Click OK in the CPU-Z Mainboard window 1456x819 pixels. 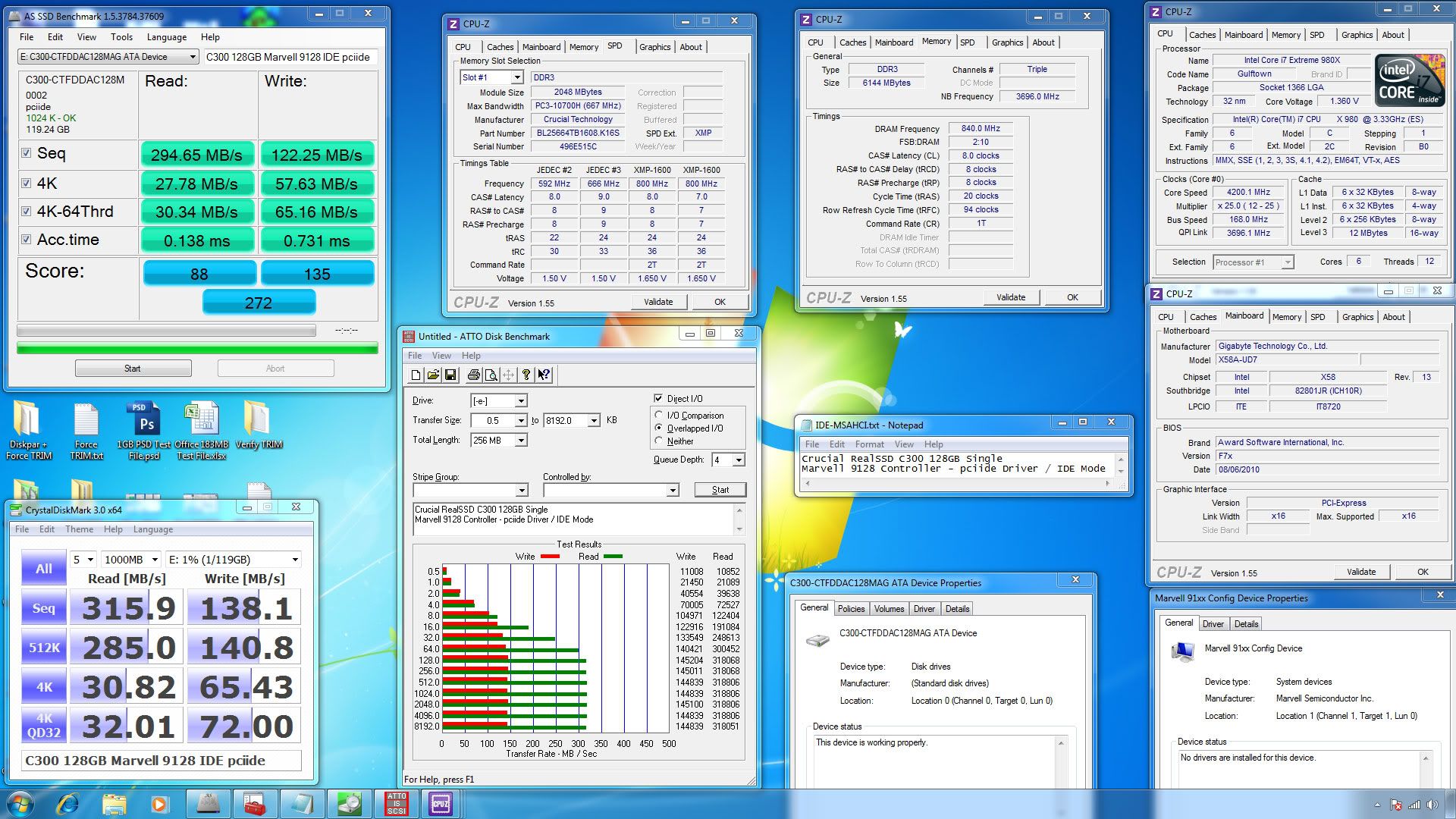(1423, 572)
